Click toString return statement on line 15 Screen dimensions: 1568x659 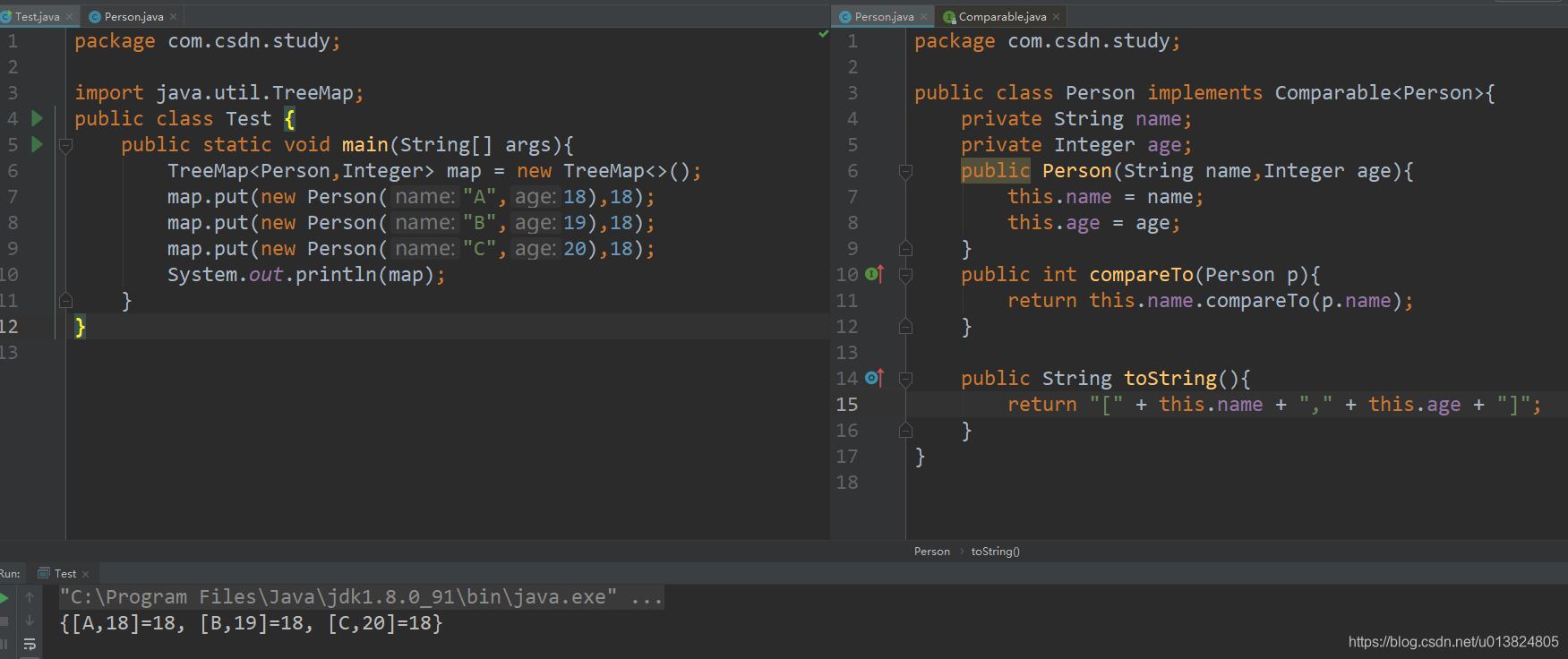pos(1275,404)
